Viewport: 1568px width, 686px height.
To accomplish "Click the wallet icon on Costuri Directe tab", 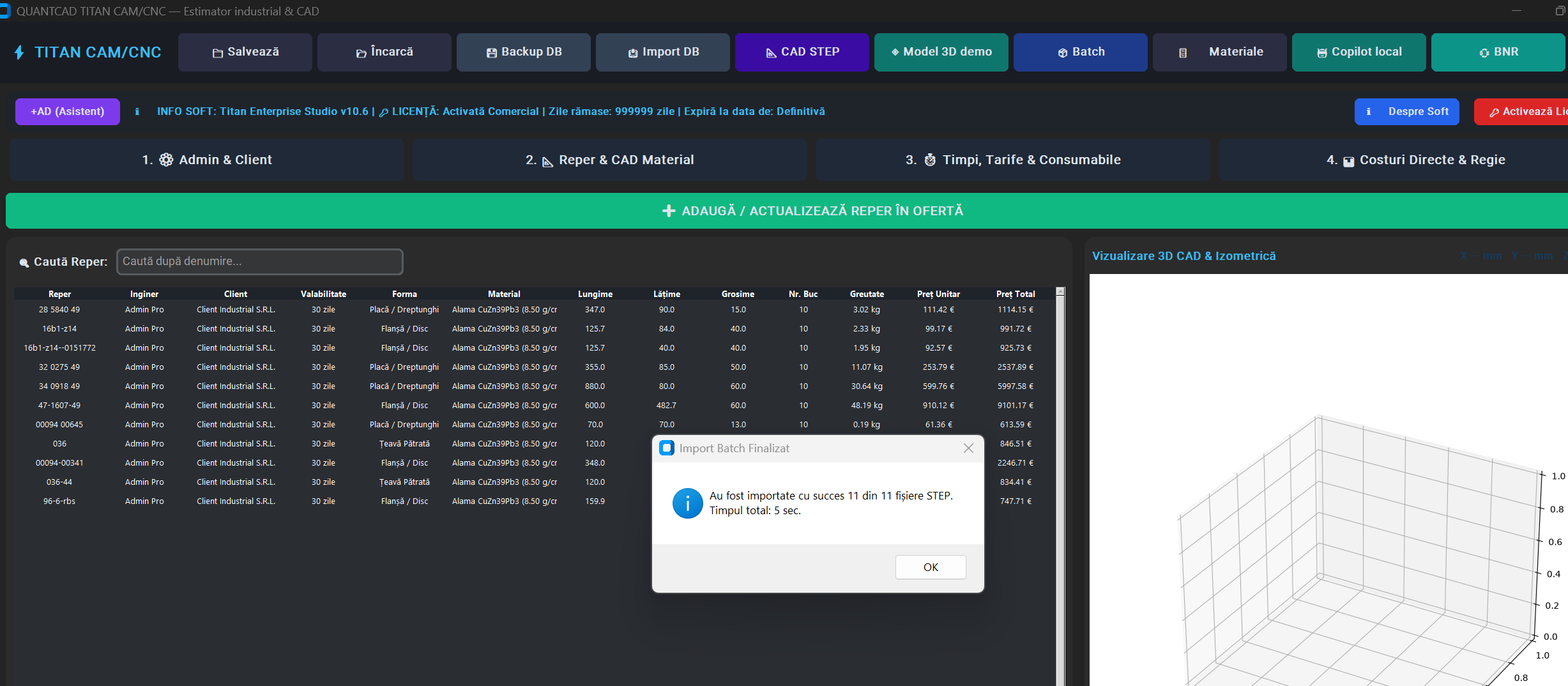I will 1348,162.
